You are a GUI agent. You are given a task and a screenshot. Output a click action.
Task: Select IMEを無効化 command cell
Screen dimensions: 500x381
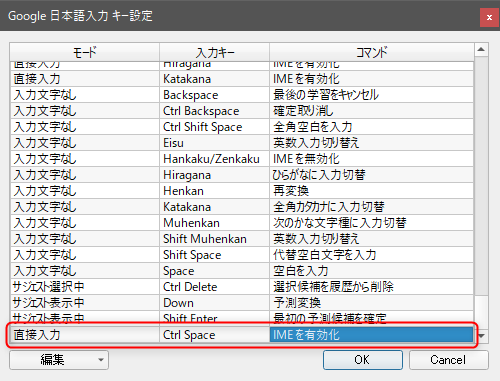click(371, 159)
